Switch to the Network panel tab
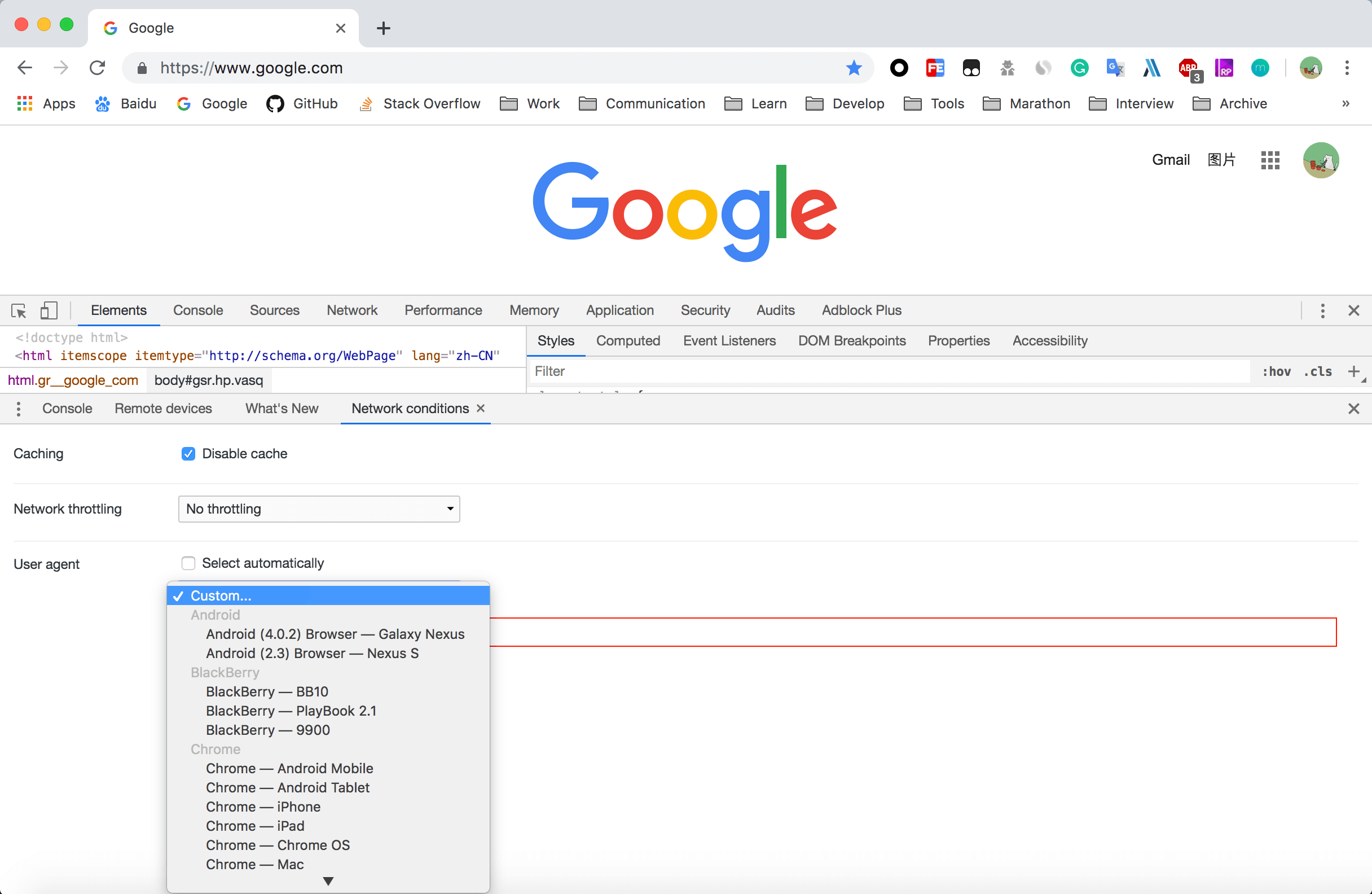Screen dimensions: 1372x894 [351, 310]
